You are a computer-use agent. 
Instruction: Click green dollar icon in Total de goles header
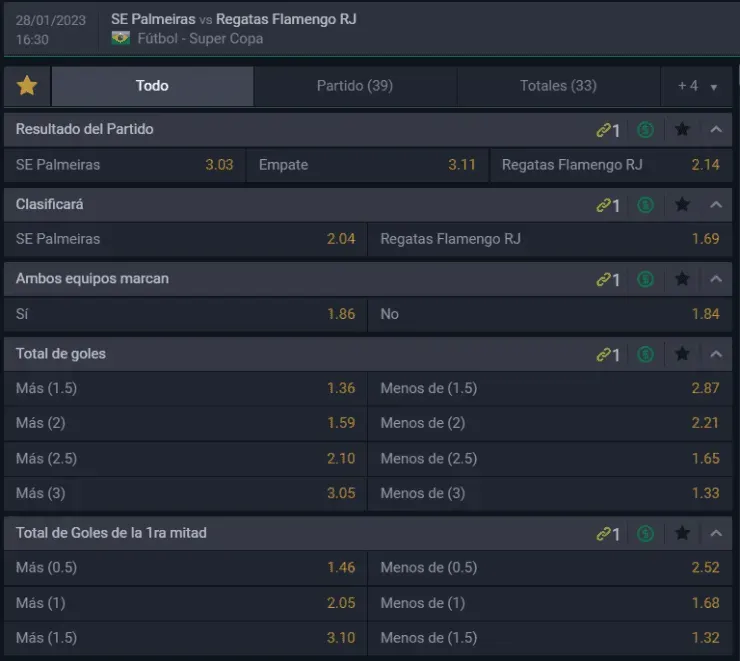(x=646, y=354)
